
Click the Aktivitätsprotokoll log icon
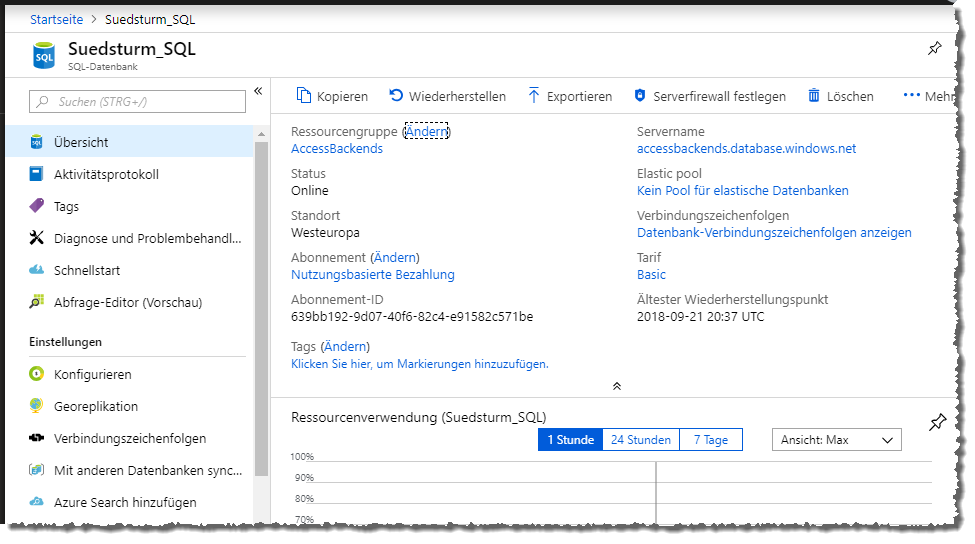37,173
